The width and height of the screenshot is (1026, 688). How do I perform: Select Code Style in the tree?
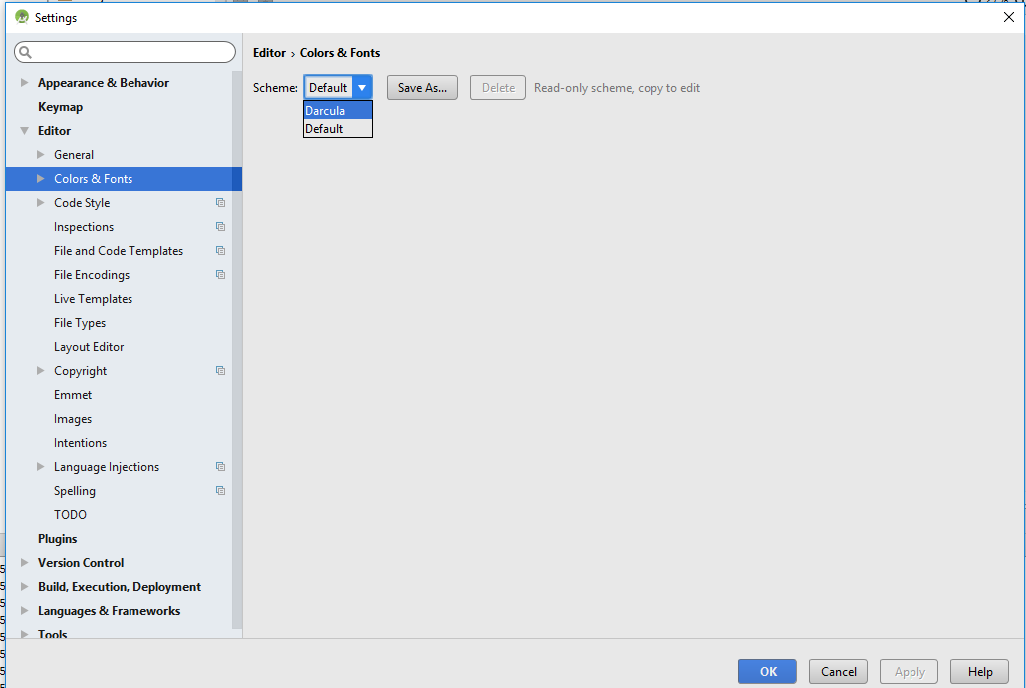(x=82, y=203)
